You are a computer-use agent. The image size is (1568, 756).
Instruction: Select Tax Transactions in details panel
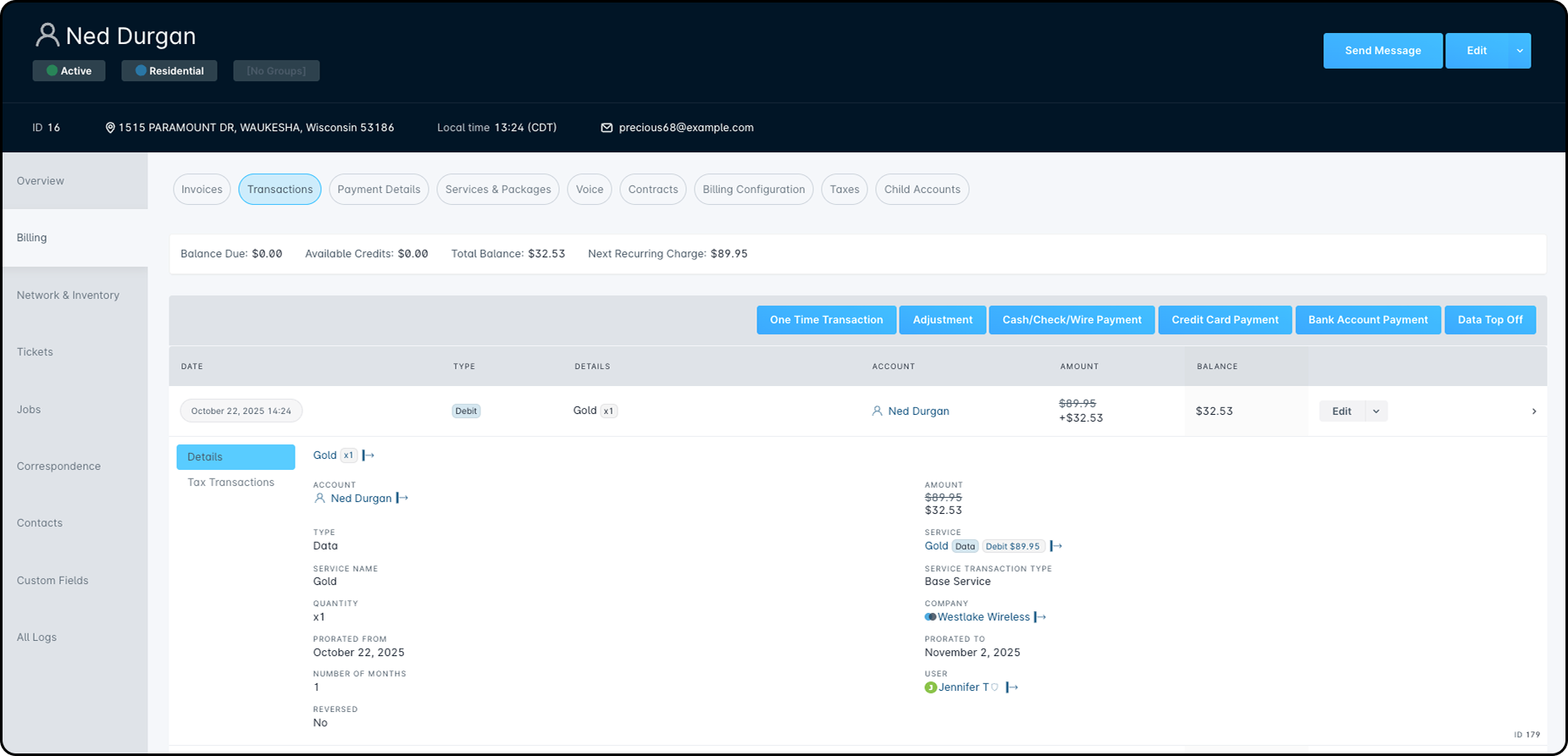230,483
